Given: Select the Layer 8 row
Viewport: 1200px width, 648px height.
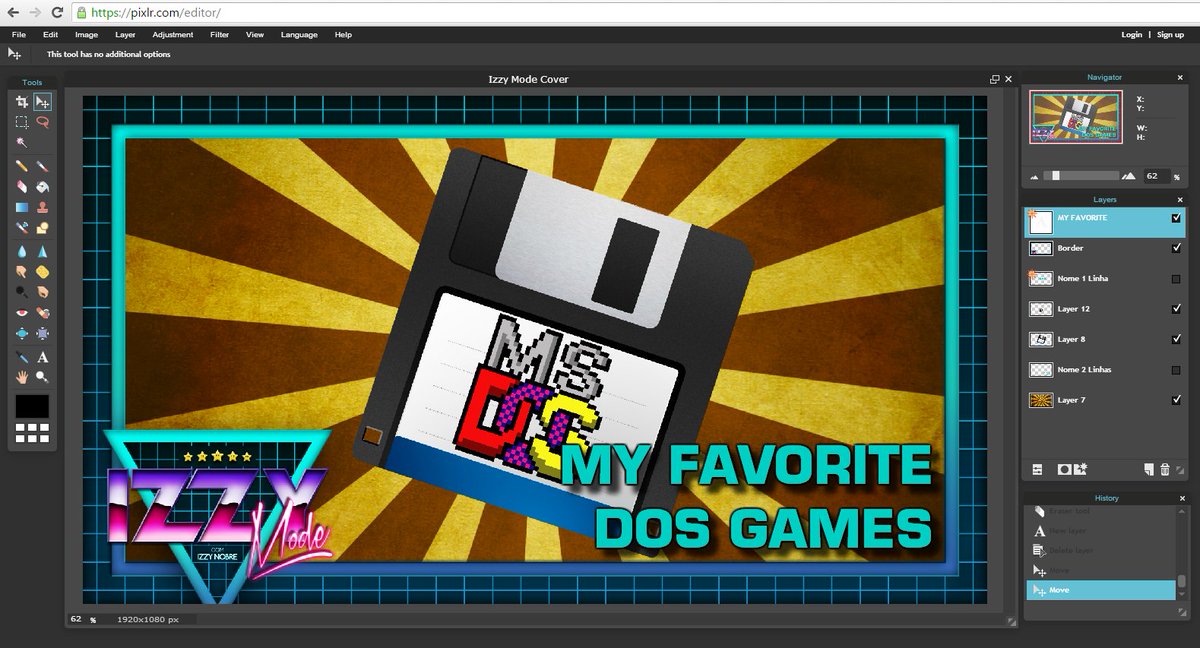Looking at the screenshot, I should coord(1105,339).
